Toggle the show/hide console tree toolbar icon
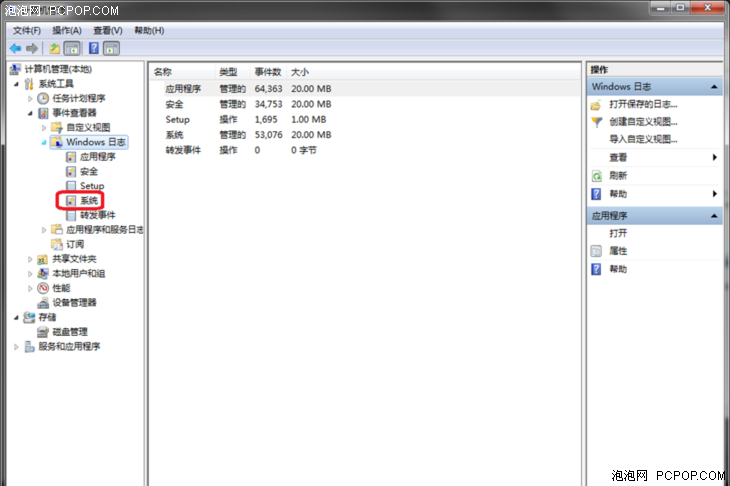The image size is (730, 486). (72, 48)
